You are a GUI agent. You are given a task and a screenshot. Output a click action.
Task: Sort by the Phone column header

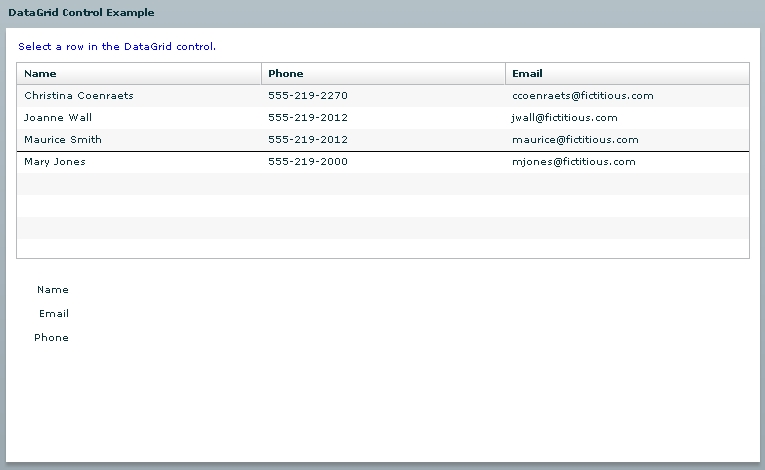click(383, 74)
